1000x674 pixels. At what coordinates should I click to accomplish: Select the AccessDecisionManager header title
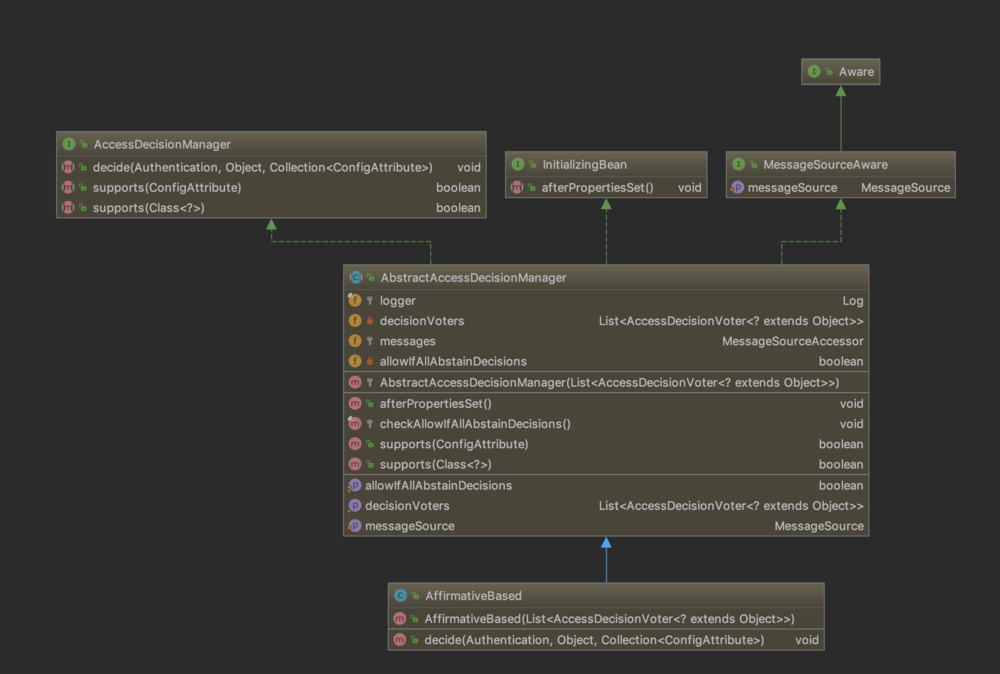click(162, 145)
